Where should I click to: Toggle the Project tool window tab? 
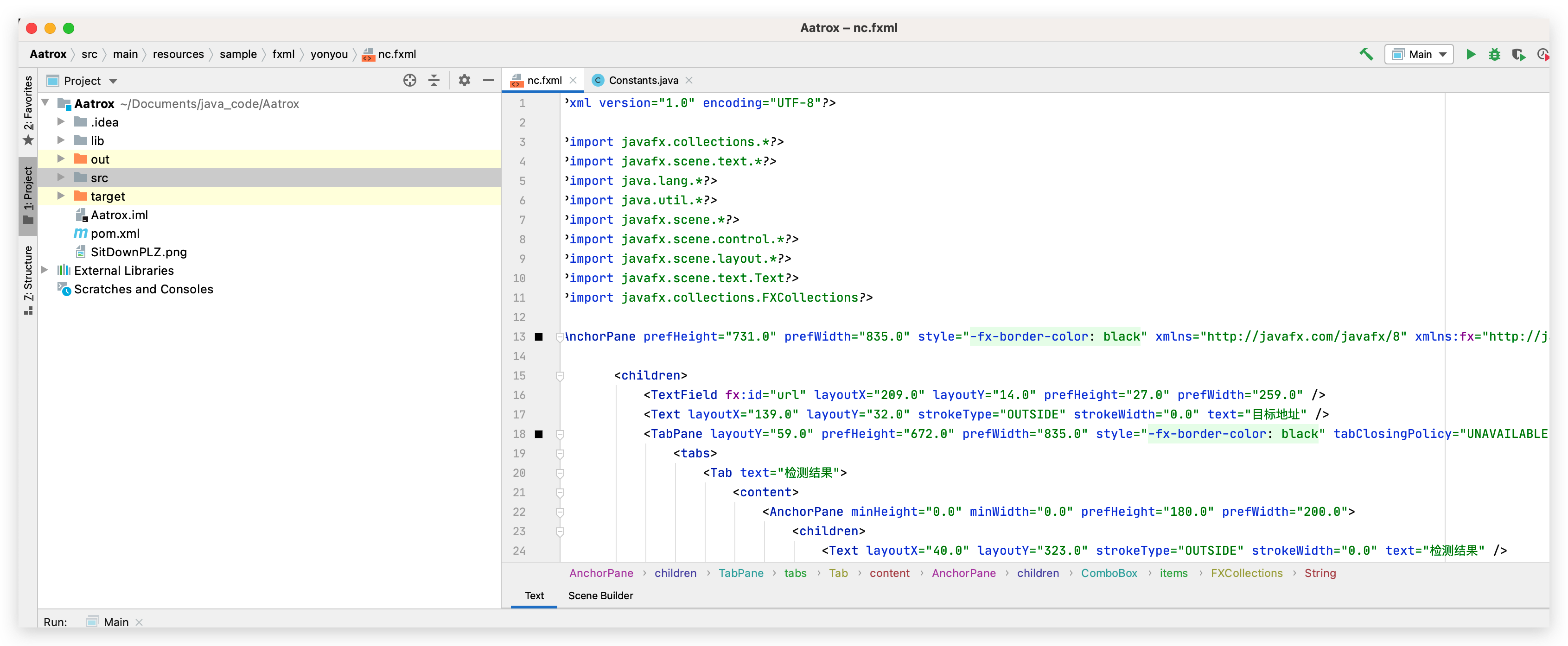pos(28,196)
